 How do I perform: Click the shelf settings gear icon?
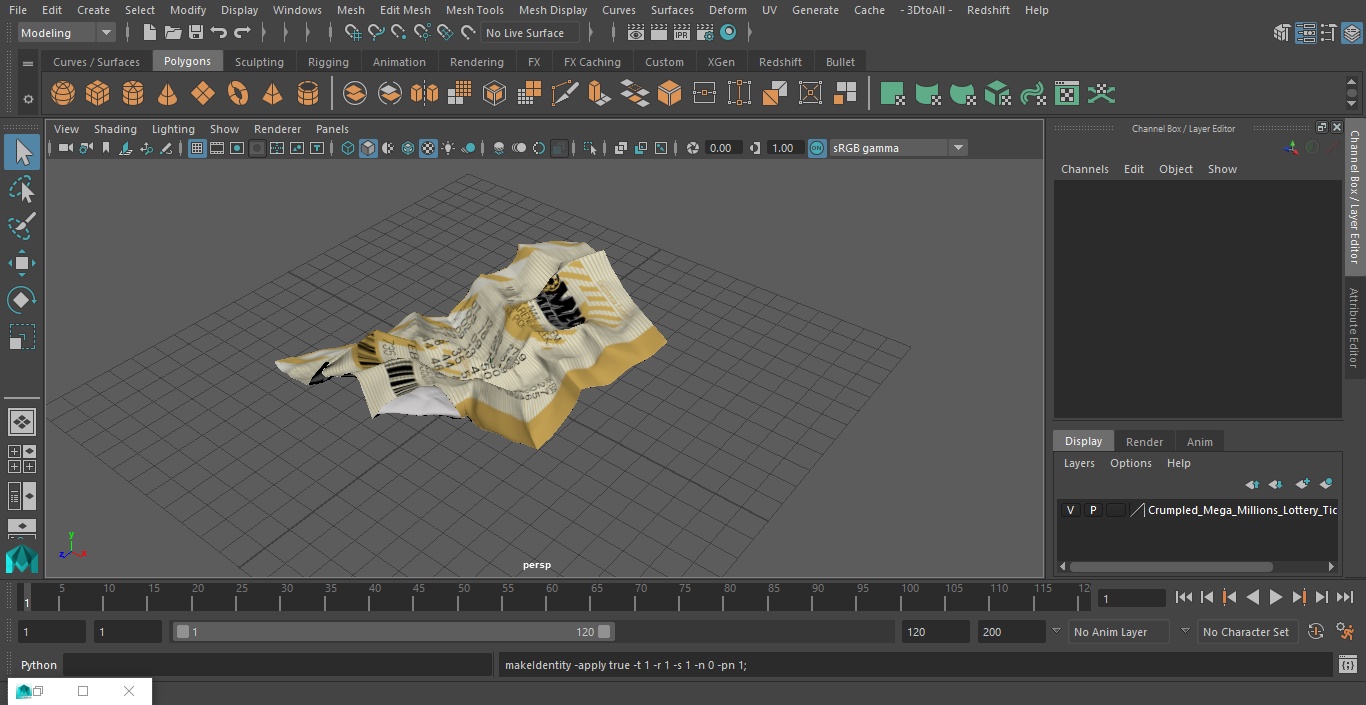click(28, 99)
